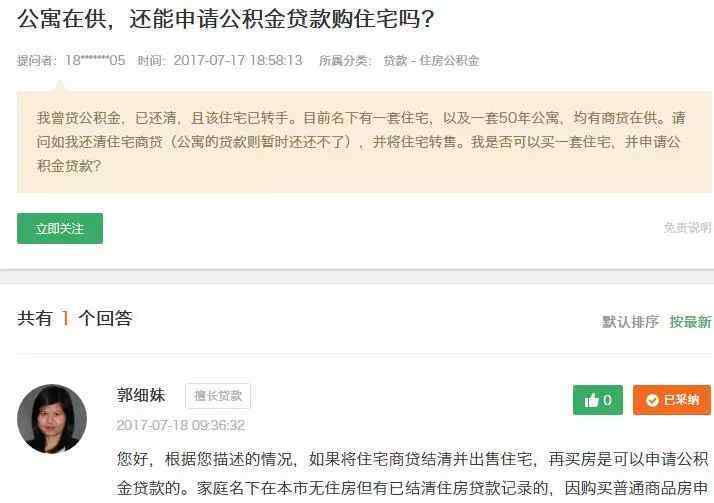Open the 免责说明 disclaimer link

(x=688, y=228)
